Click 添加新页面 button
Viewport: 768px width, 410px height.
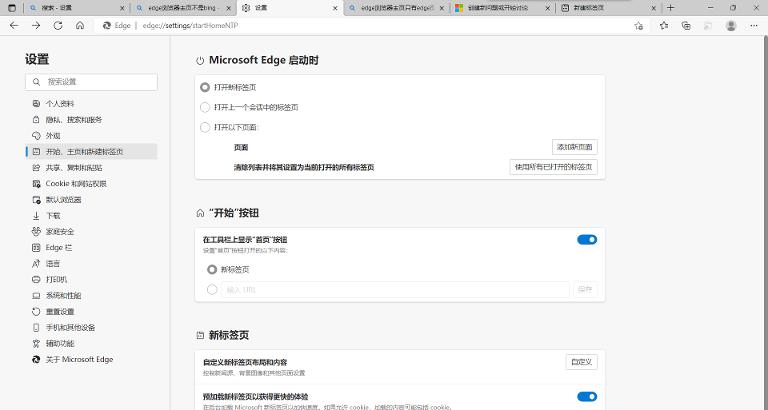click(575, 147)
